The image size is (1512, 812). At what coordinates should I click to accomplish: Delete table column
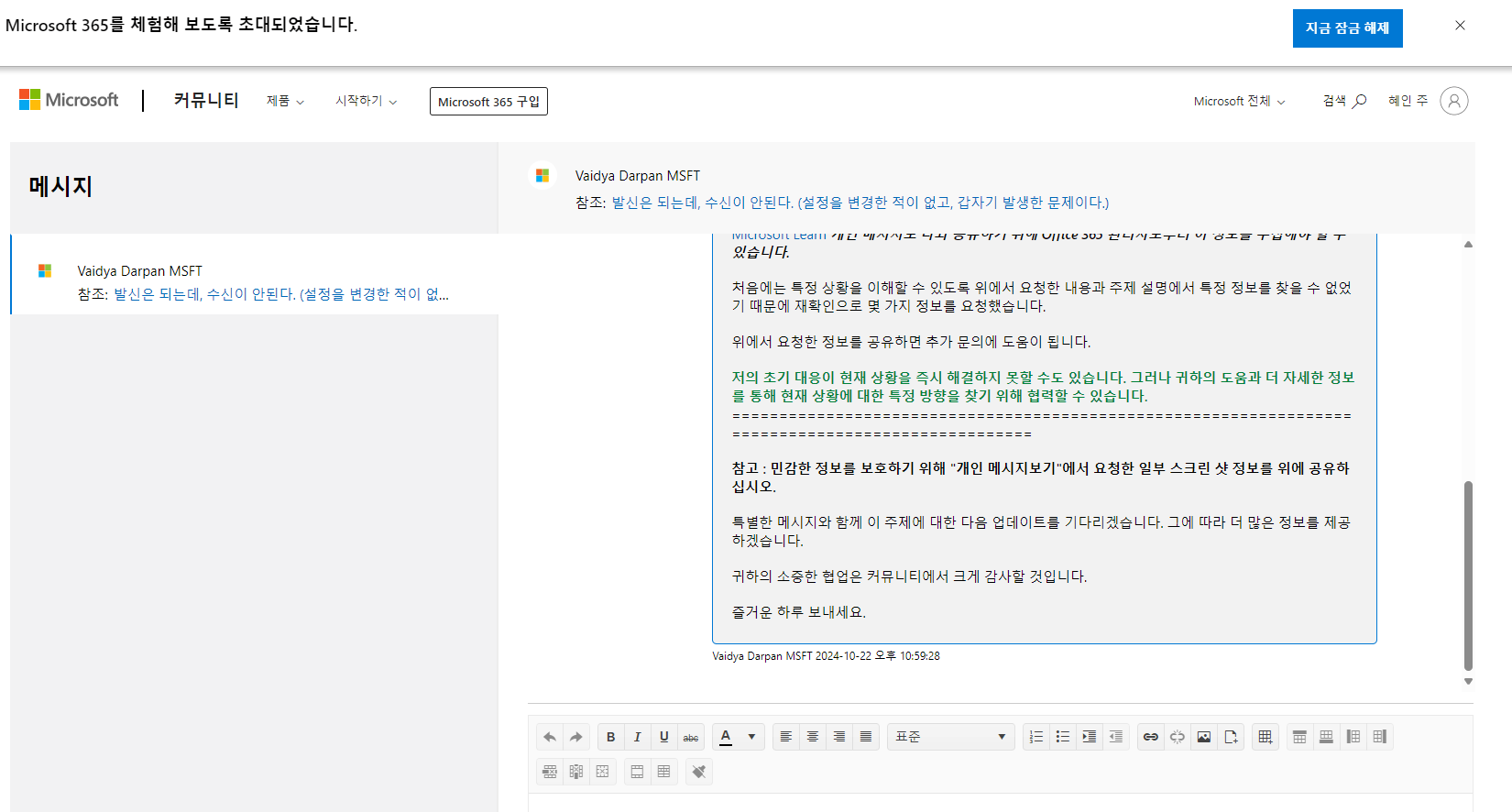[x=576, y=772]
